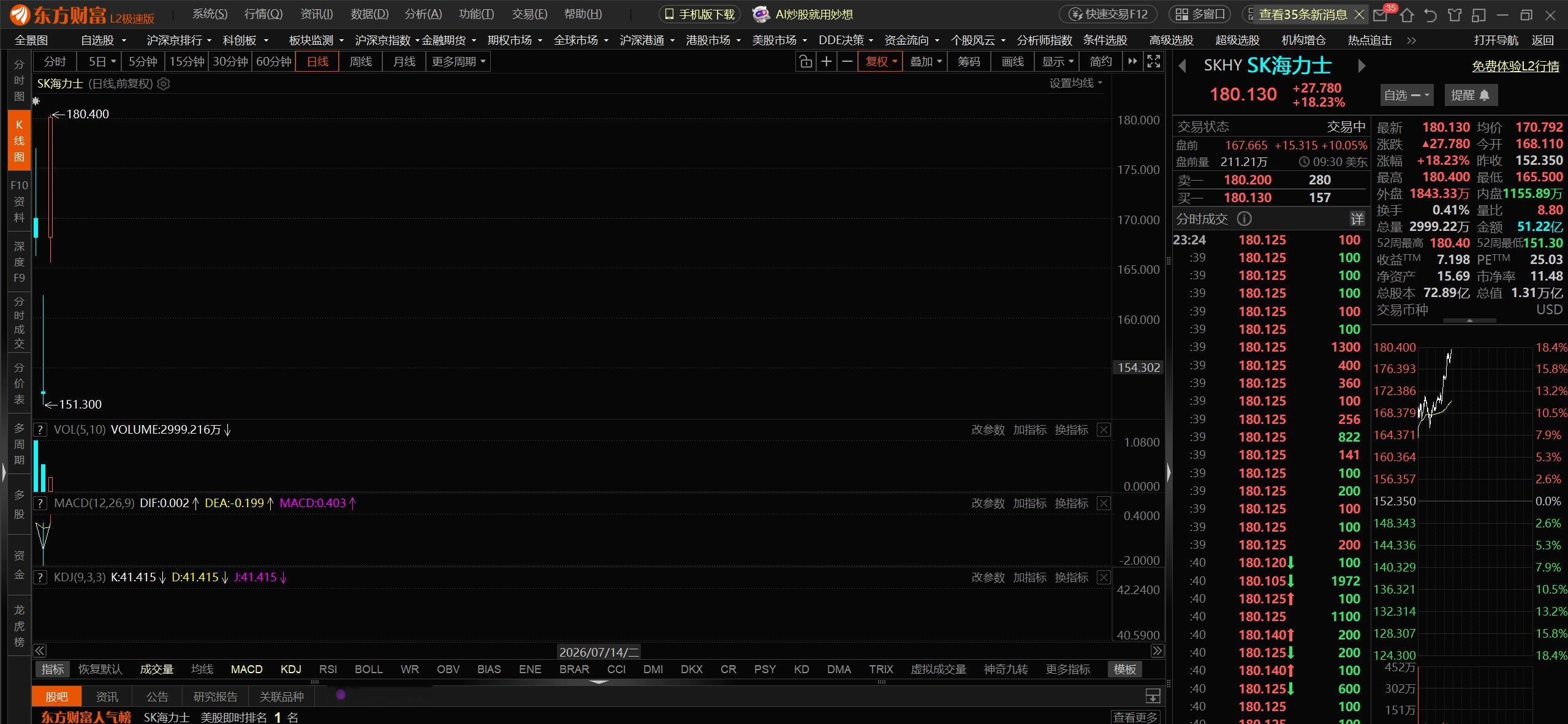Click the 提醒 bell alert button
1568x724 pixels.
(x=1471, y=95)
